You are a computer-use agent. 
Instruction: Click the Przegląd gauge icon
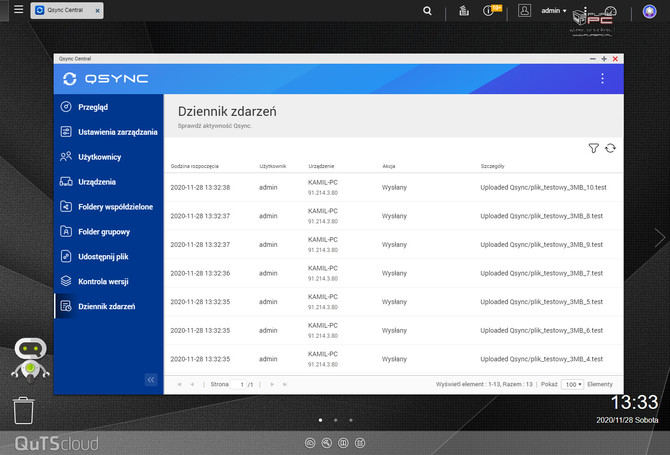(x=66, y=106)
